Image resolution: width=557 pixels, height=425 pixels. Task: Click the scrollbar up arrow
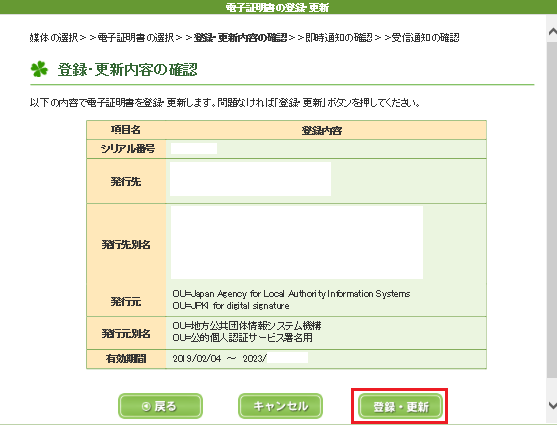coord(552,32)
